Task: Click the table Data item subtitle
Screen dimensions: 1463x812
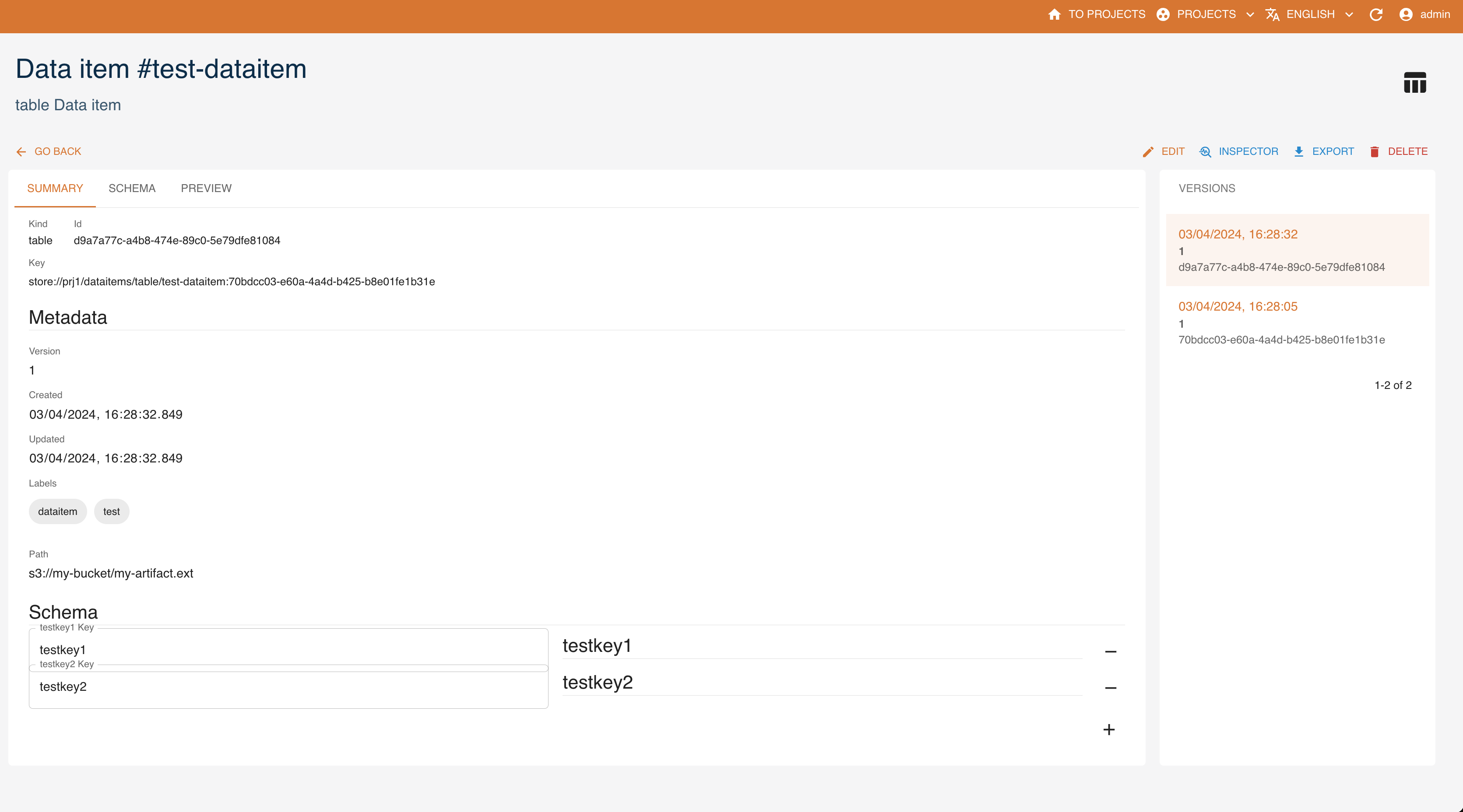Action: [67, 105]
